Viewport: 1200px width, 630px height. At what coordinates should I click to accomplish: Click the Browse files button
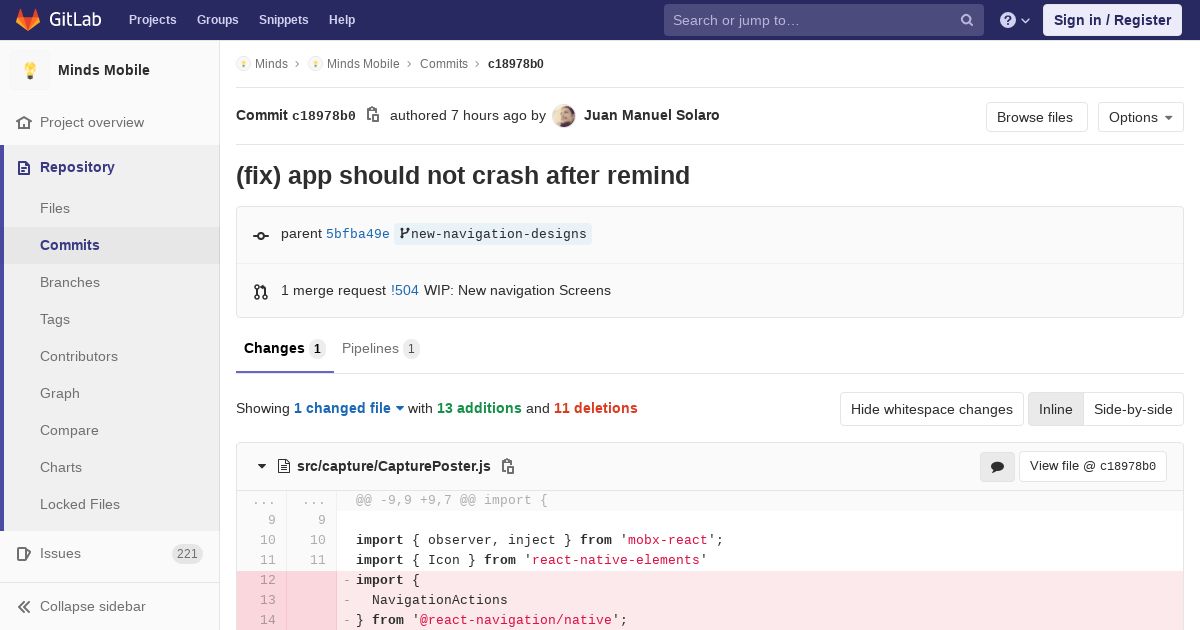1035,117
